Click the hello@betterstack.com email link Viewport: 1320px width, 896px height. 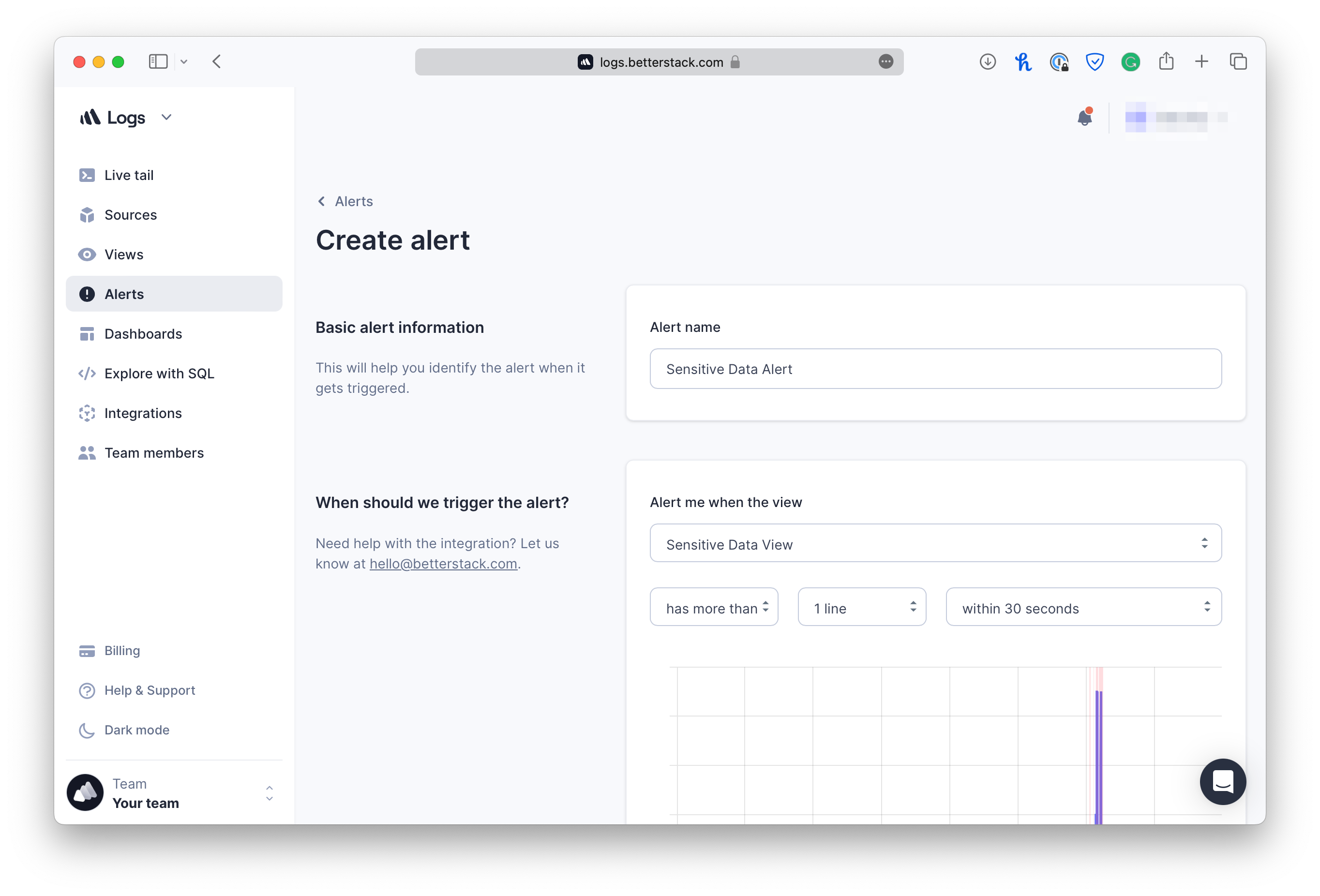(x=443, y=564)
